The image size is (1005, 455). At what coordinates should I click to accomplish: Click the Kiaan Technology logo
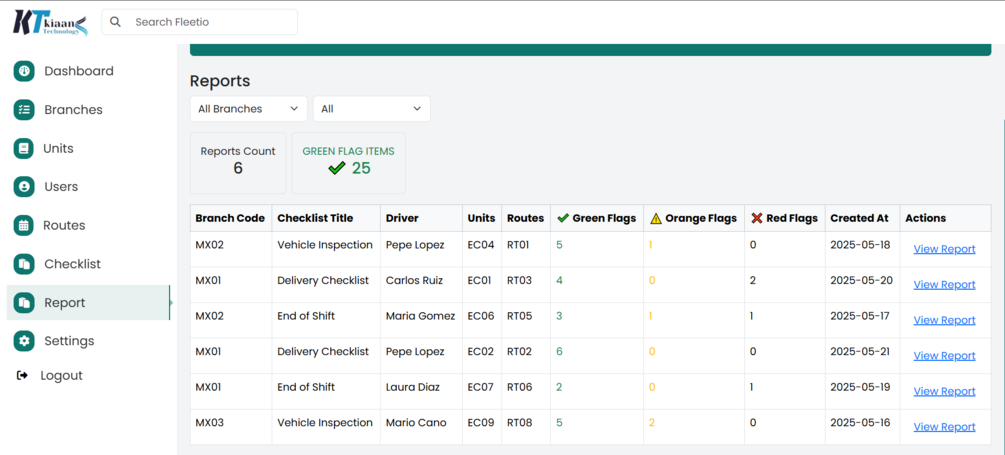tap(50, 22)
